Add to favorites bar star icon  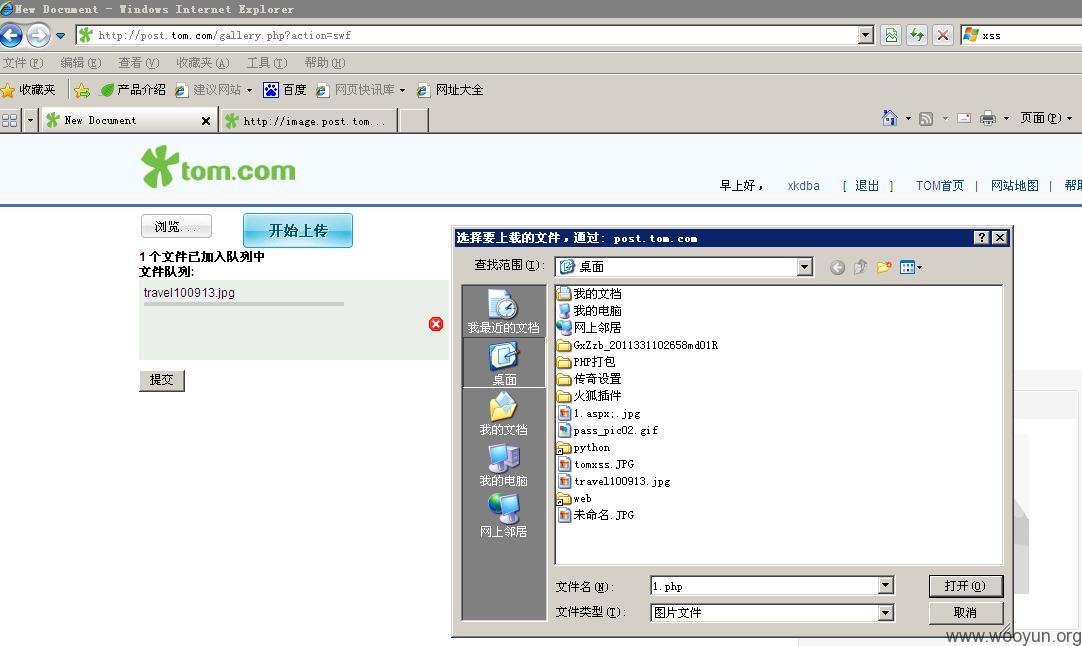pos(81,90)
